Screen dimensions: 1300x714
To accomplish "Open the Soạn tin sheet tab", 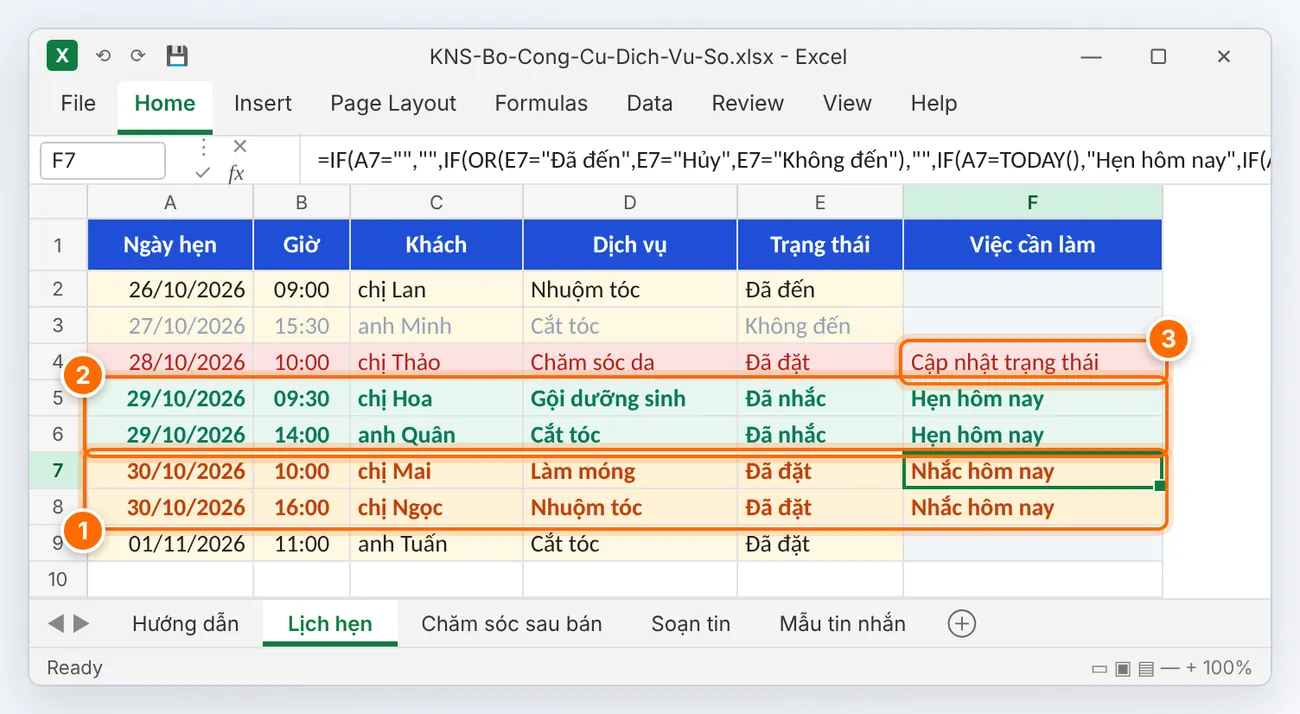I will tap(691, 624).
